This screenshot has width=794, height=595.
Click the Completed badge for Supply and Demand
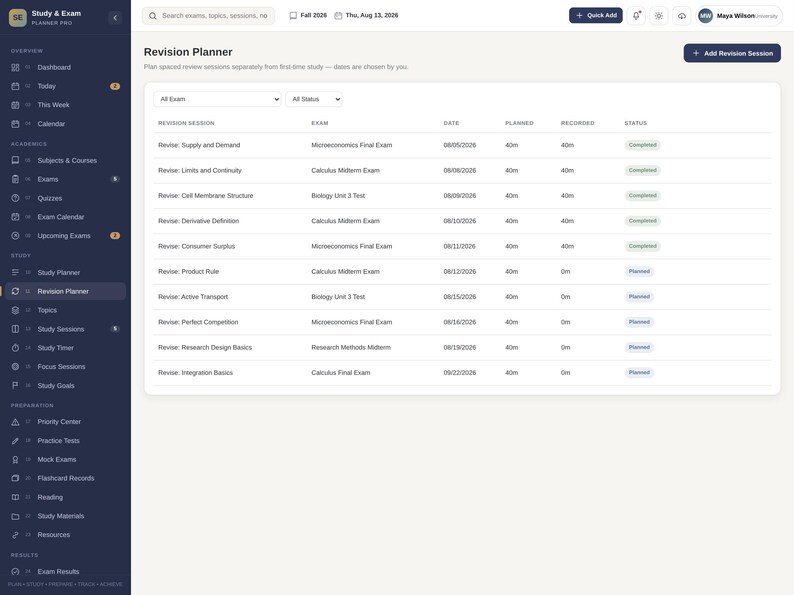[643, 145]
